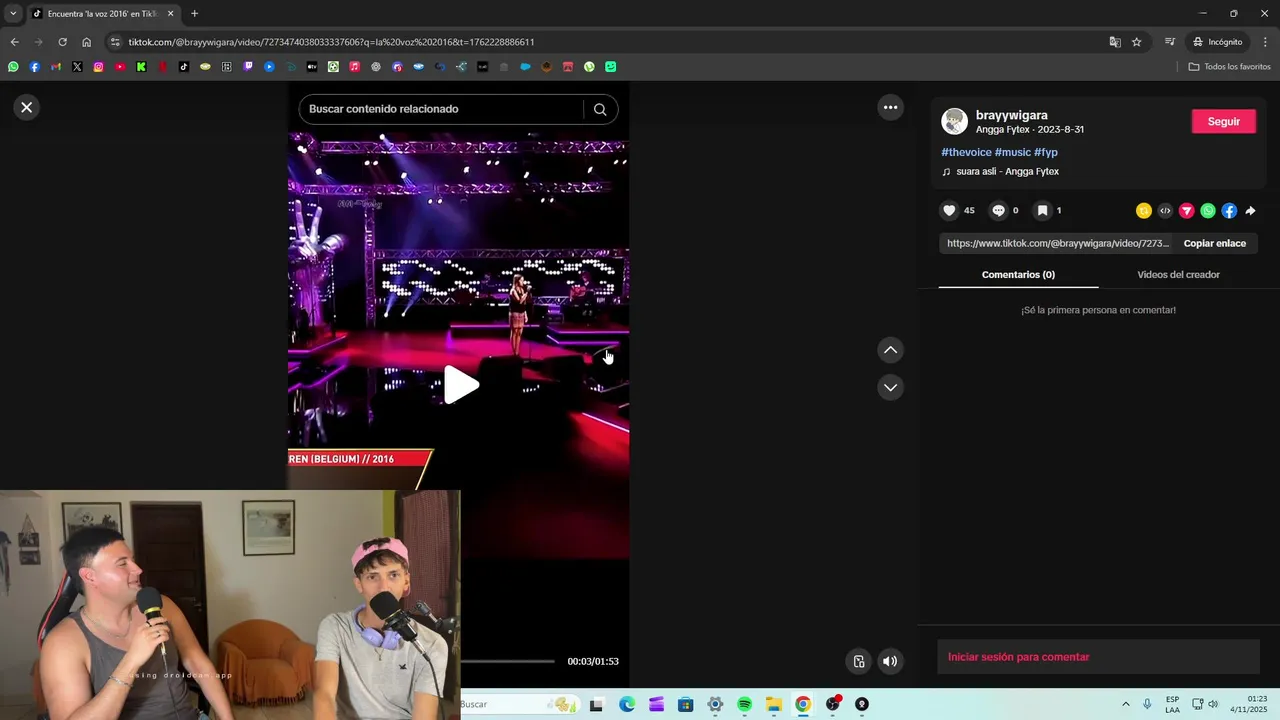Image resolution: width=1280 pixels, height=720 pixels.
Task: Open the #thevoice hashtag
Action: coord(966,152)
